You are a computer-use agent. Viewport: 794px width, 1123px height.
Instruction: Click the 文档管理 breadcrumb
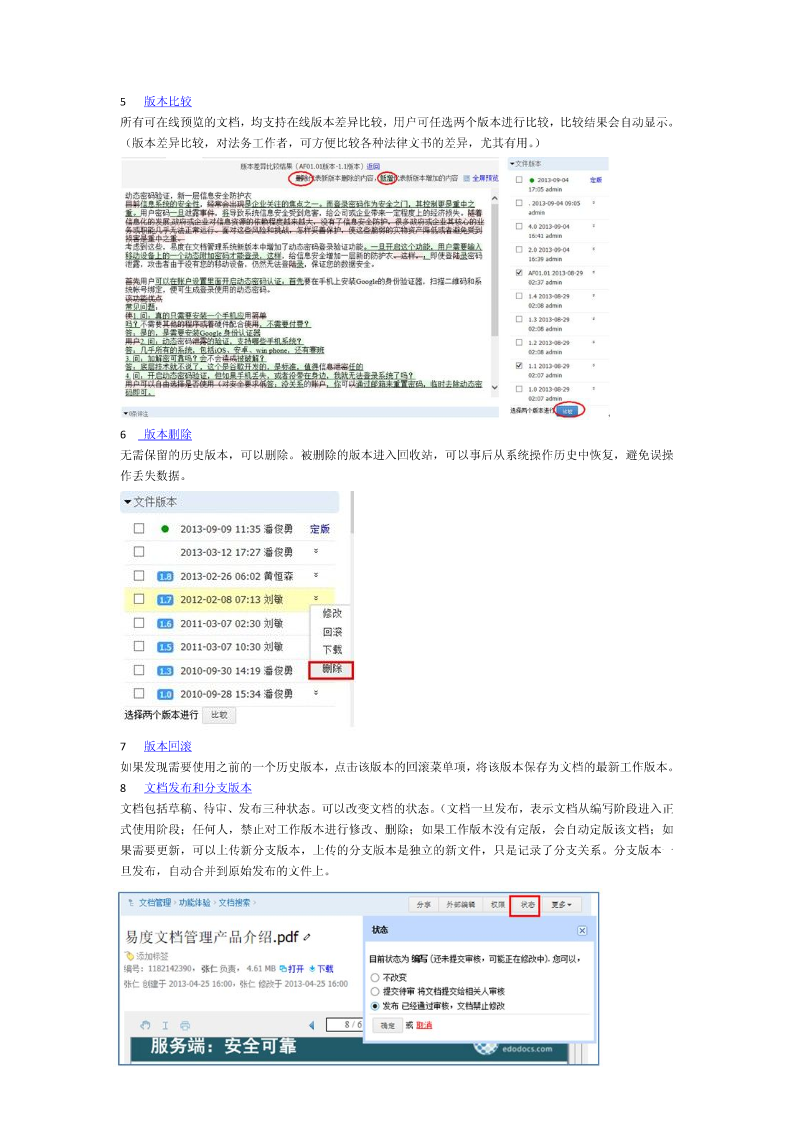(x=155, y=902)
